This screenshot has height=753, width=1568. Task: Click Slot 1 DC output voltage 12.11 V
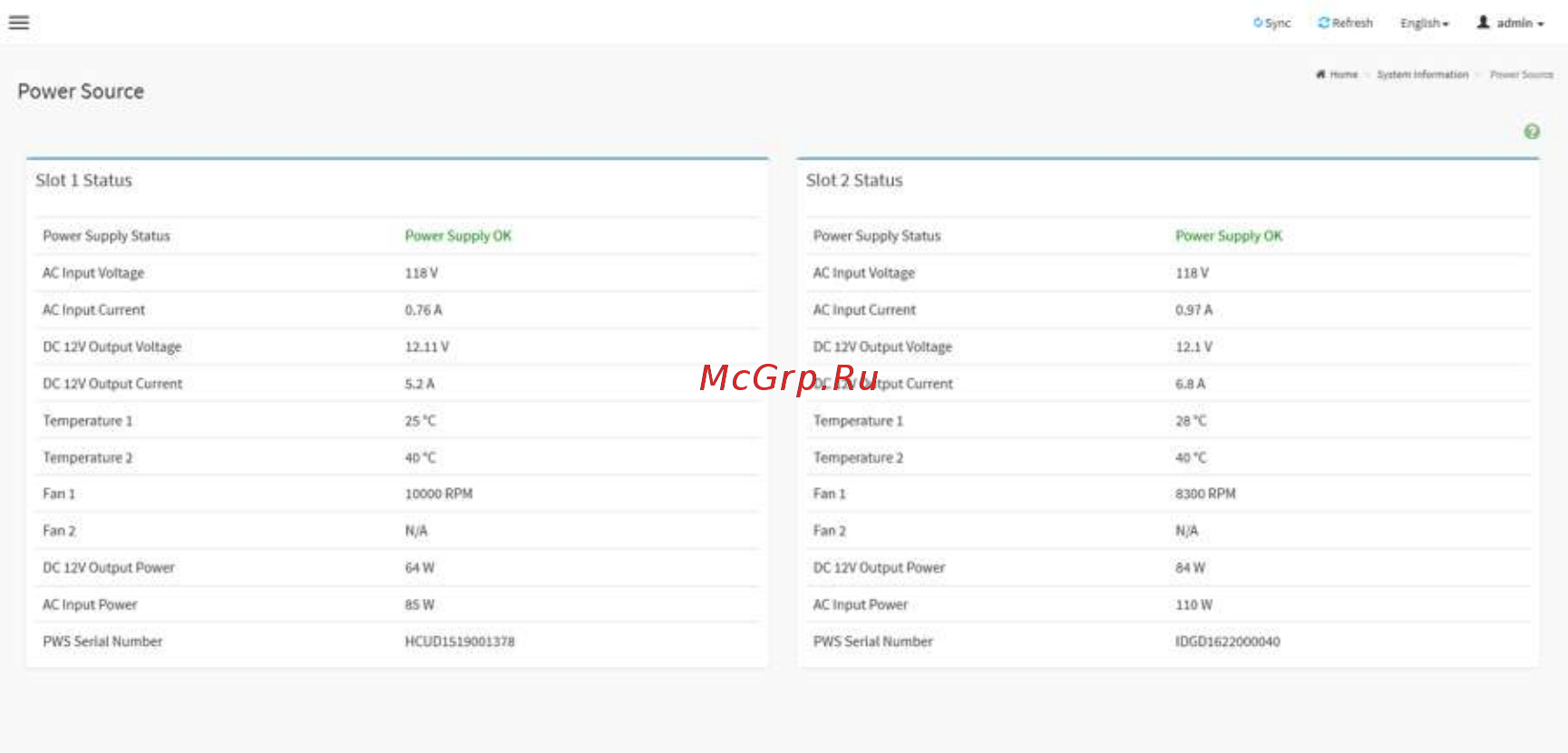pyautogui.click(x=426, y=347)
